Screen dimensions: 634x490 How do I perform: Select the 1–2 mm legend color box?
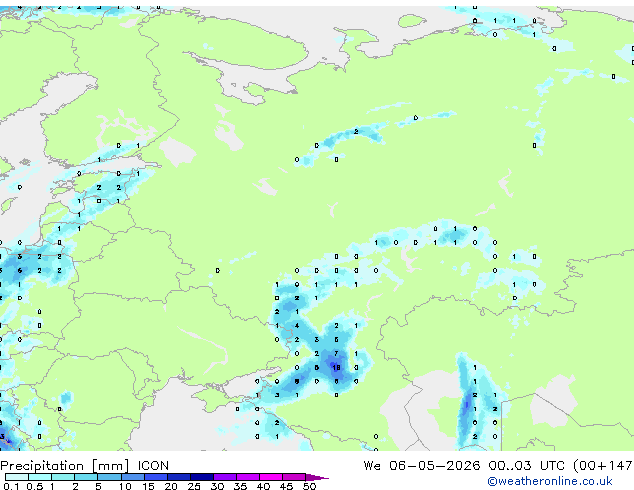click(63, 477)
